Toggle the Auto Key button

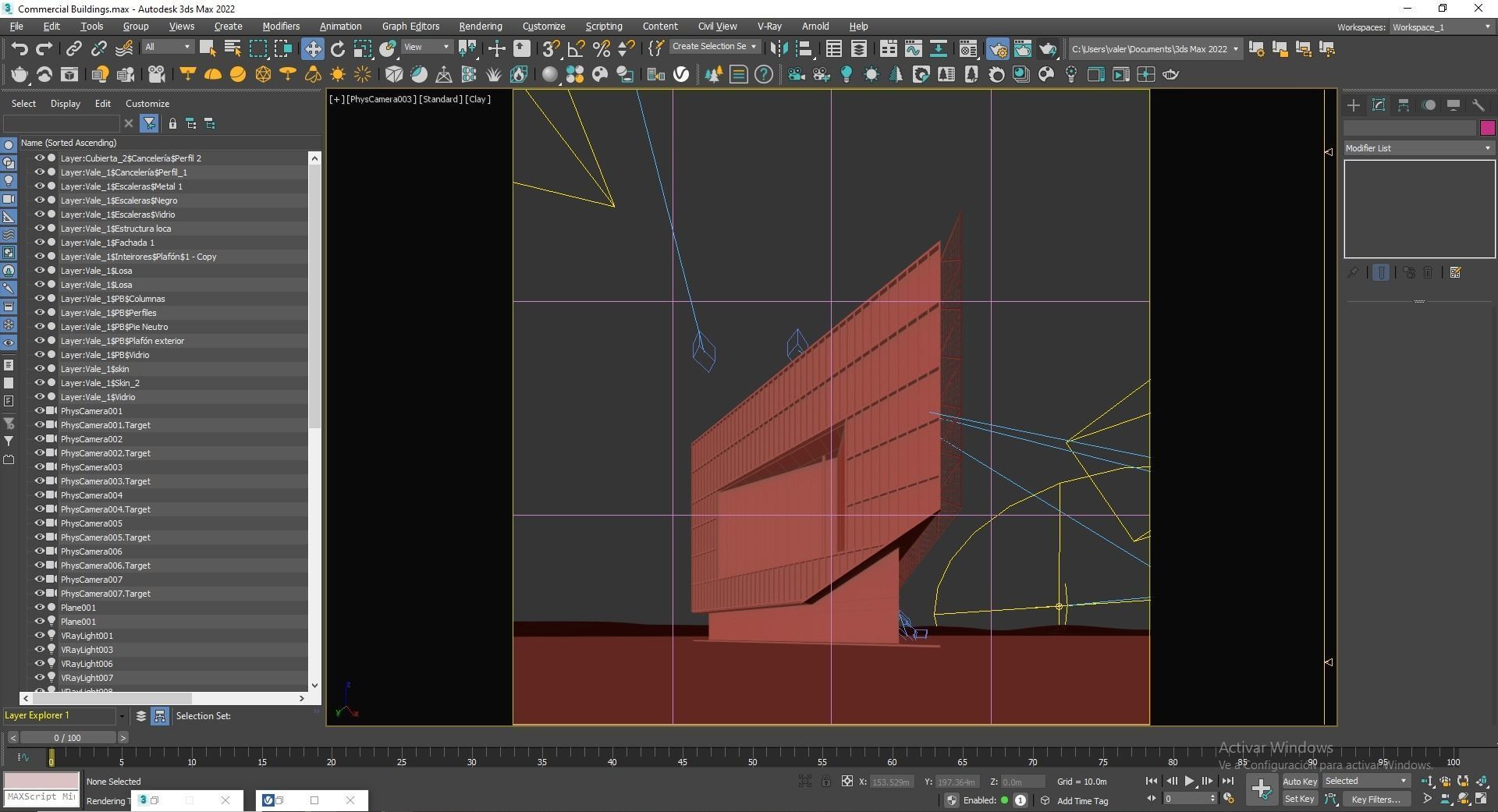pos(1300,782)
